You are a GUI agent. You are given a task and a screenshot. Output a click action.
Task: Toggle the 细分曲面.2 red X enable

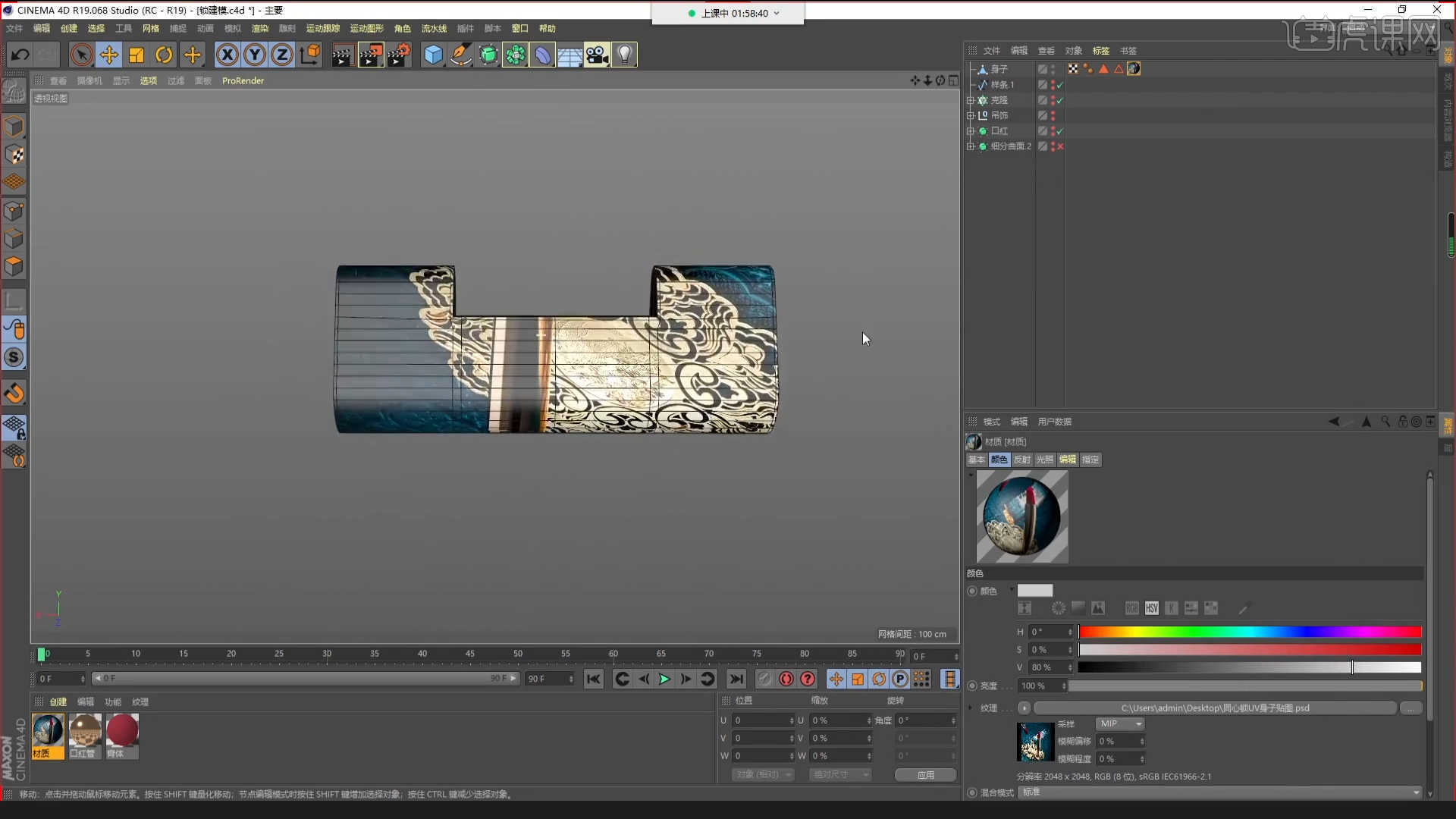pyautogui.click(x=1060, y=146)
